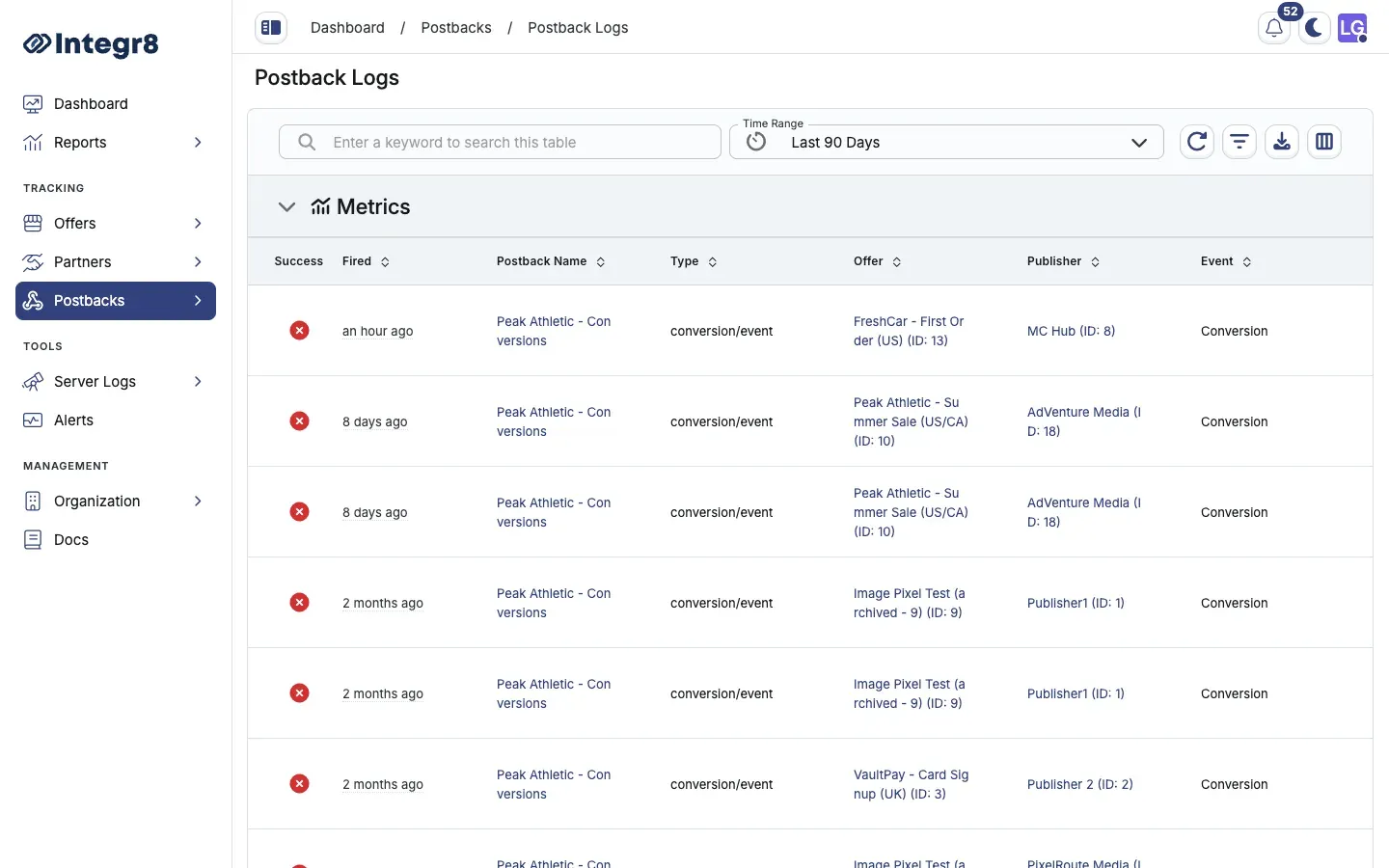Click failed status icon in FreshCar row
Viewport: 1389px width, 868px height.
click(x=300, y=331)
